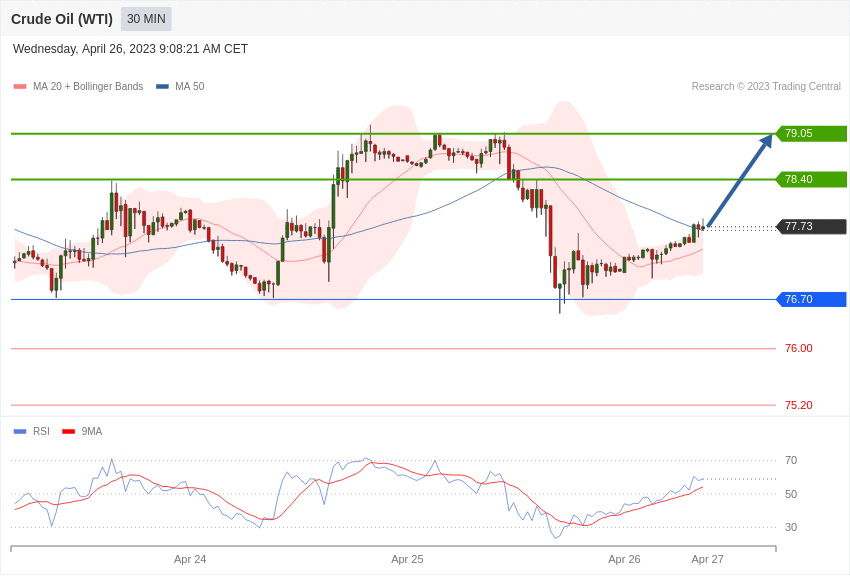Viewport: 850px width, 576px height.
Task: Click the 77.73 current price label
Action: pos(812,226)
